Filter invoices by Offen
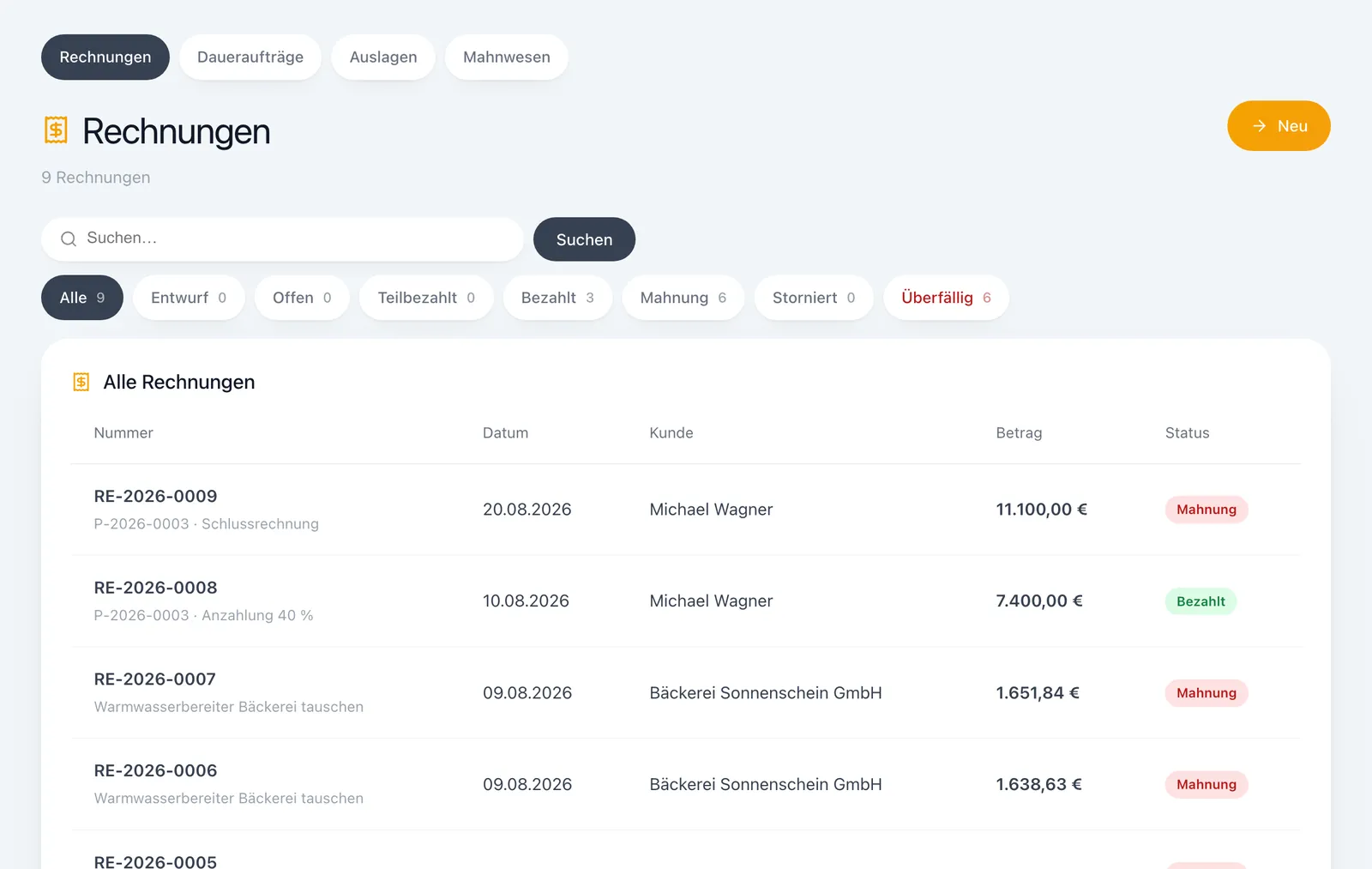 point(302,298)
